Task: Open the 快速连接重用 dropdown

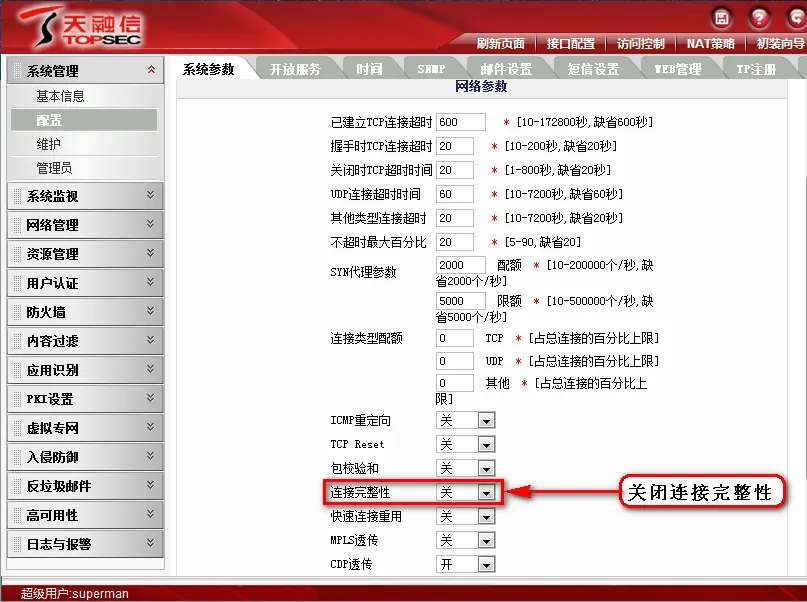Action: (465, 516)
